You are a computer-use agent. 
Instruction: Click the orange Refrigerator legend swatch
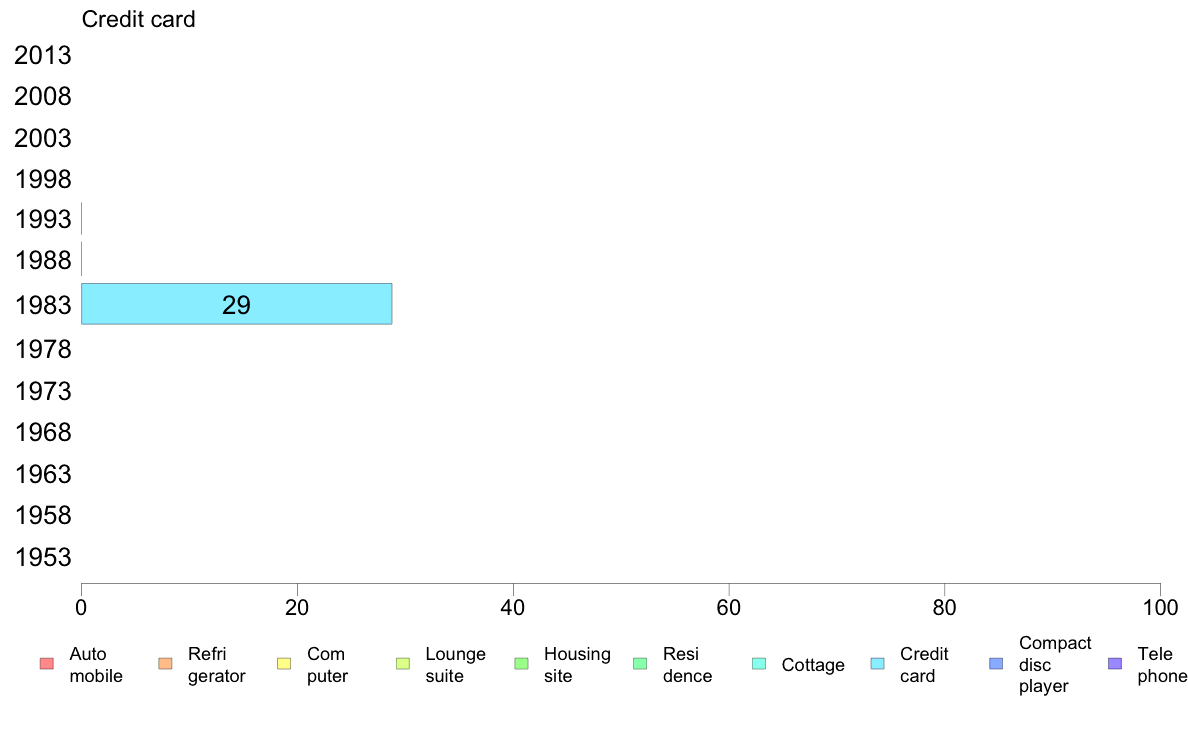[x=165, y=664]
